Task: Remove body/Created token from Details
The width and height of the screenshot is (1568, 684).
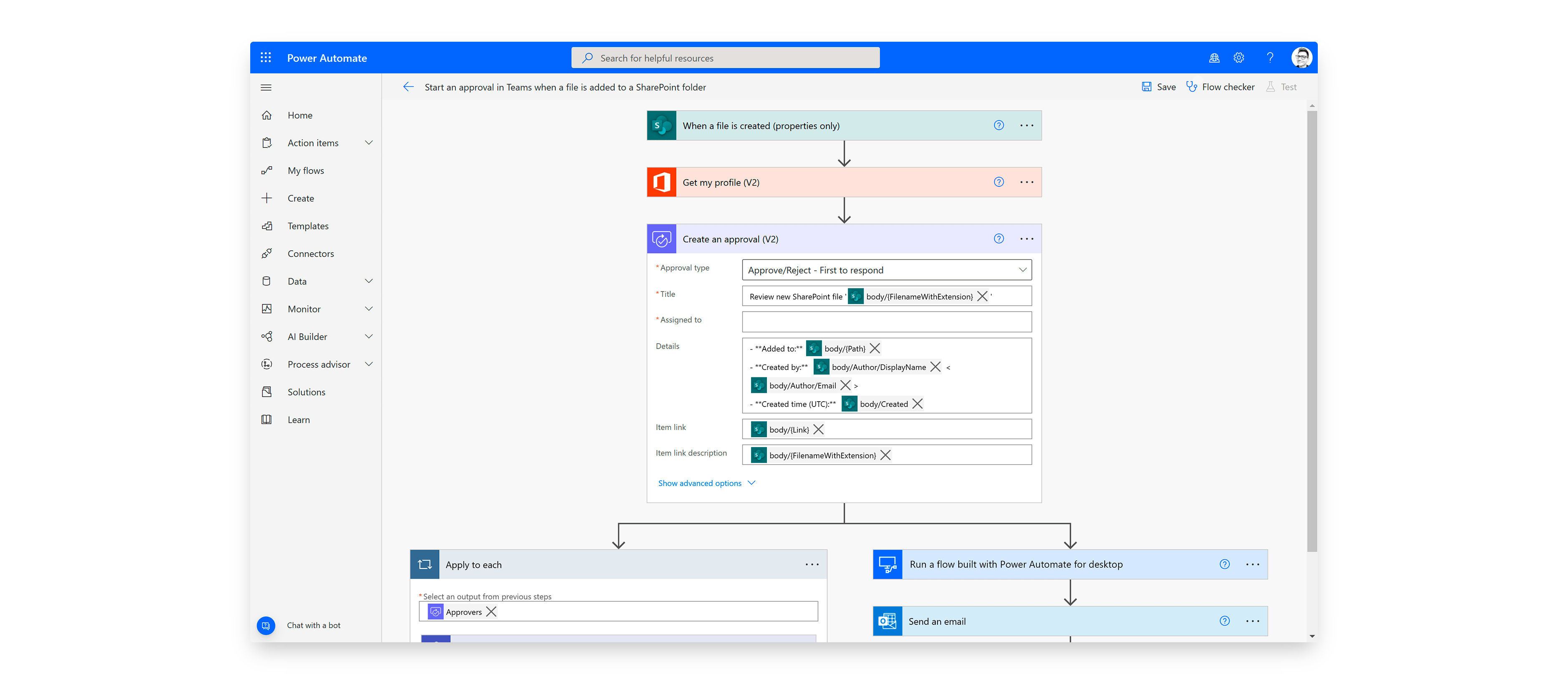Action: [917, 404]
